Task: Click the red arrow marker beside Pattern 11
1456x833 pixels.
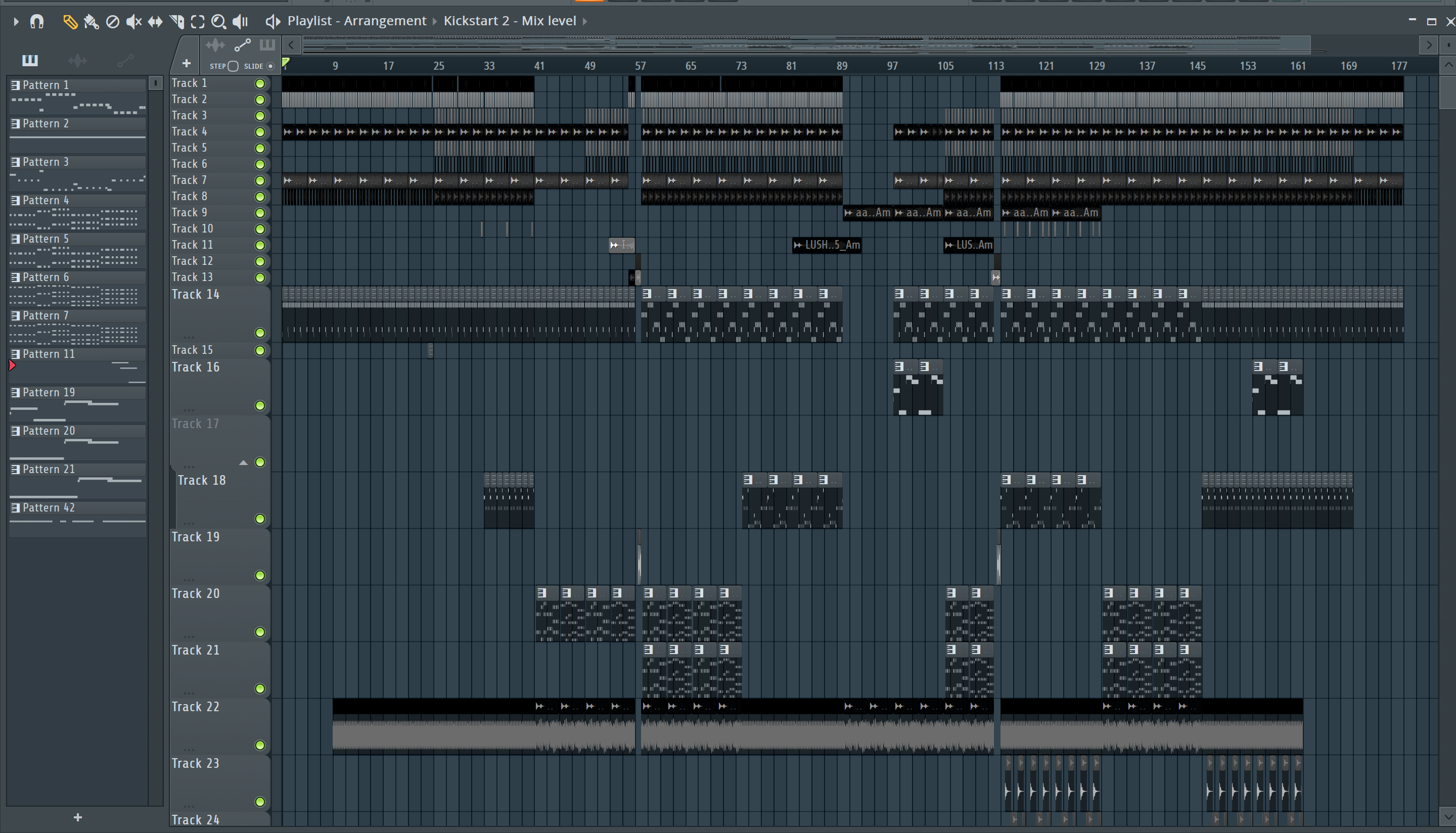Action: (12, 366)
